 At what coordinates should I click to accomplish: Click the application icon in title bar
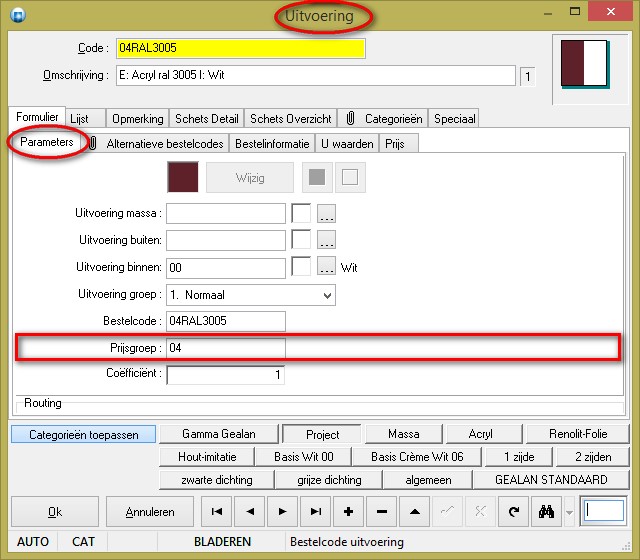pyautogui.click(x=18, y=16)
